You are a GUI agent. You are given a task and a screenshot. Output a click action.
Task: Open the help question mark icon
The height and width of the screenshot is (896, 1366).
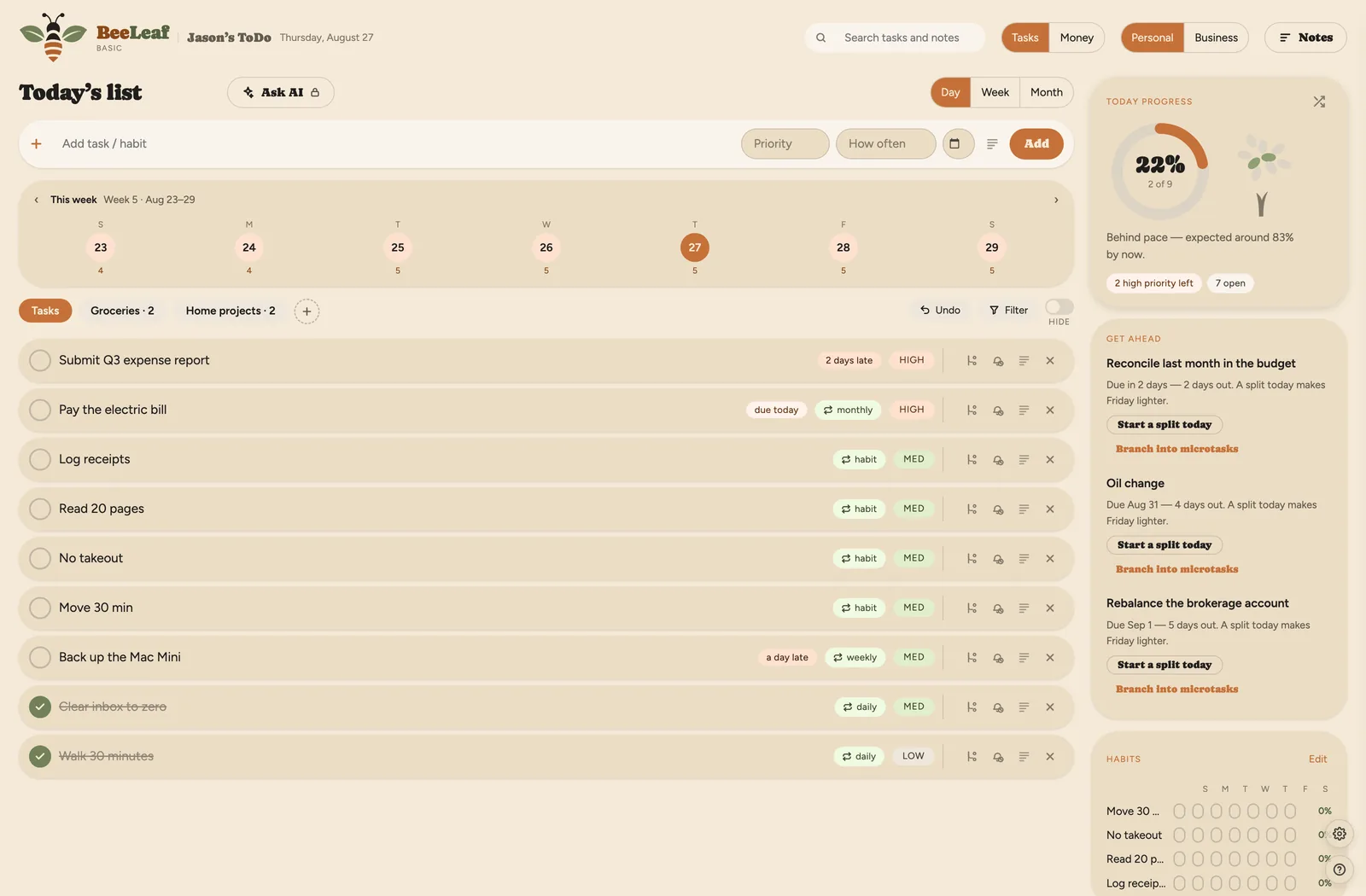click(x=1340, y=870)
